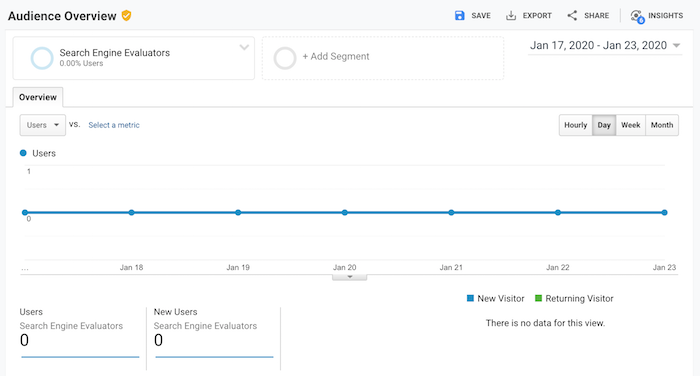The width and height of the screenshot is (700, 376).
Task: Click the 'New Users' scorecard heading
Action: click(x=175, y=312)
